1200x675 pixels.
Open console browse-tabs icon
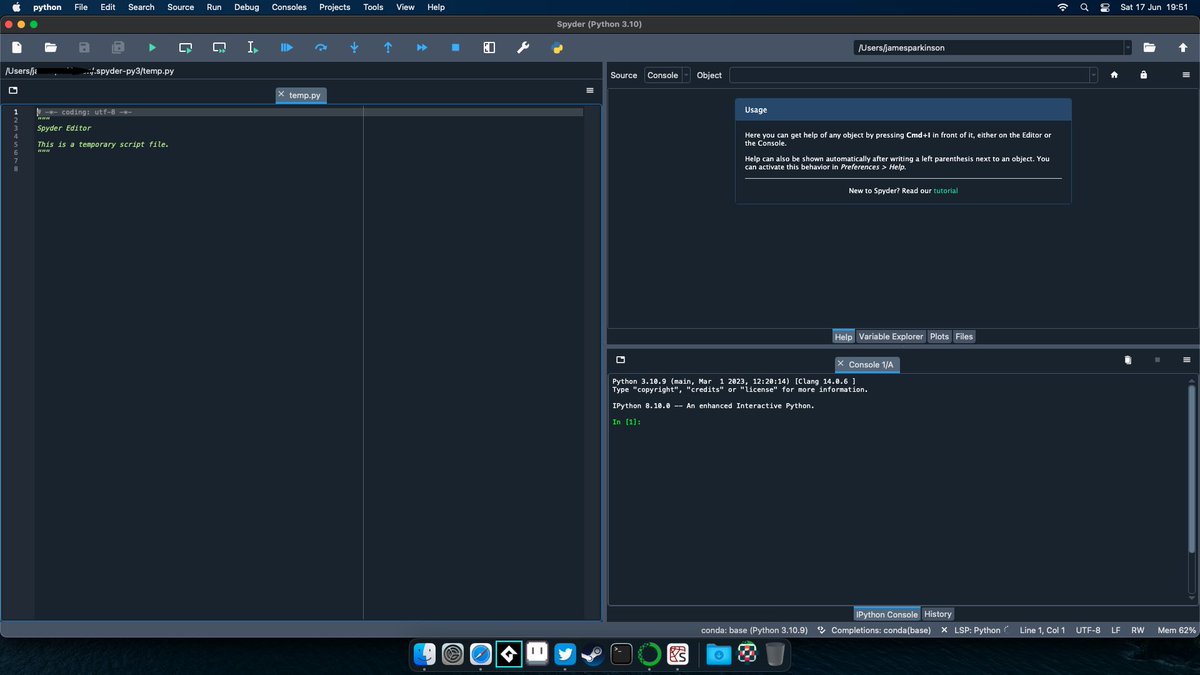point(620,359)
